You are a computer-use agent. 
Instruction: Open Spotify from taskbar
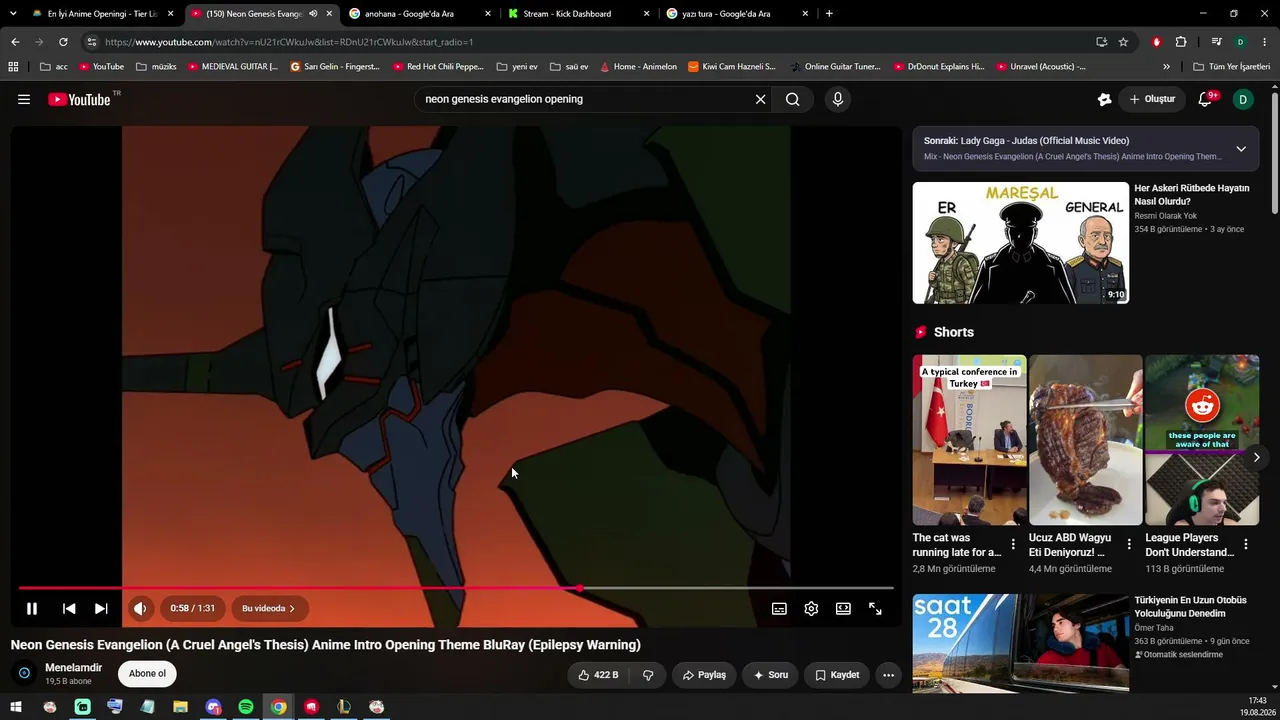click(246, 707)
